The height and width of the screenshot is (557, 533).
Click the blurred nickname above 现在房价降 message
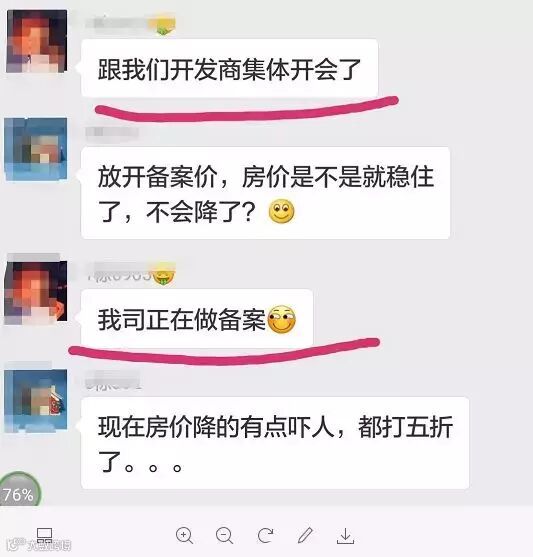point(113,381)
